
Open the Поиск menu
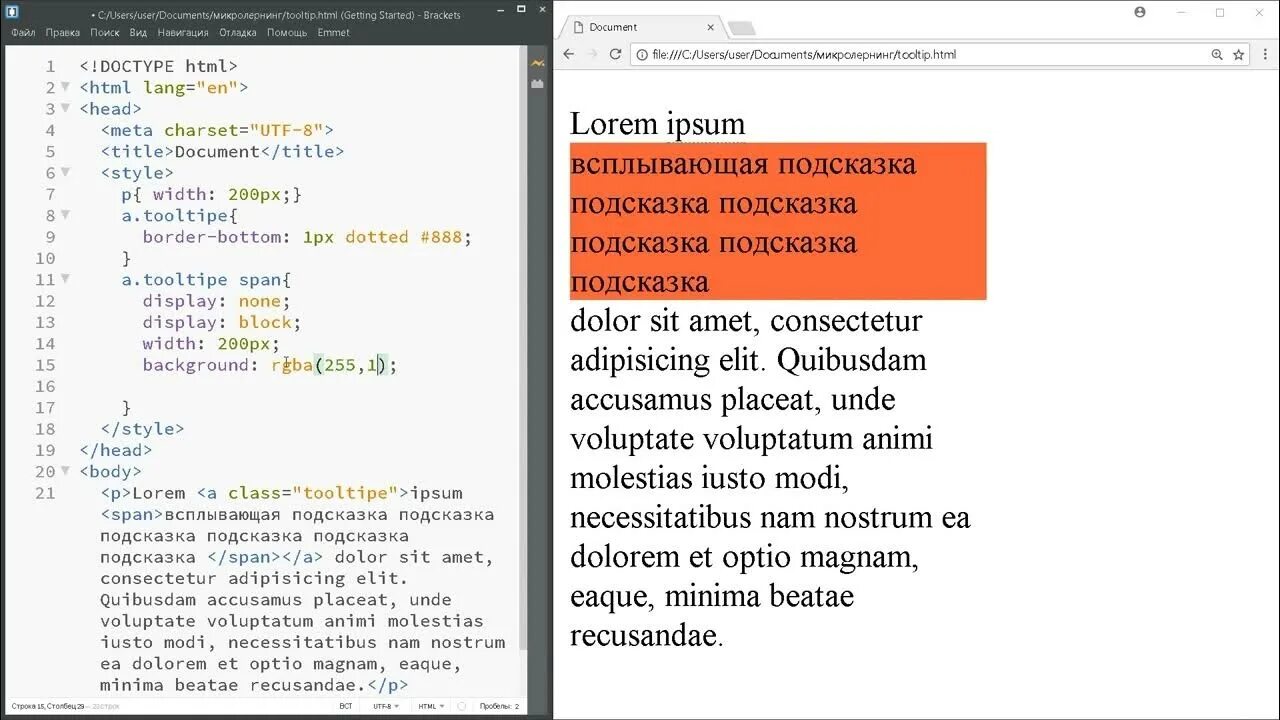(105, 32)
